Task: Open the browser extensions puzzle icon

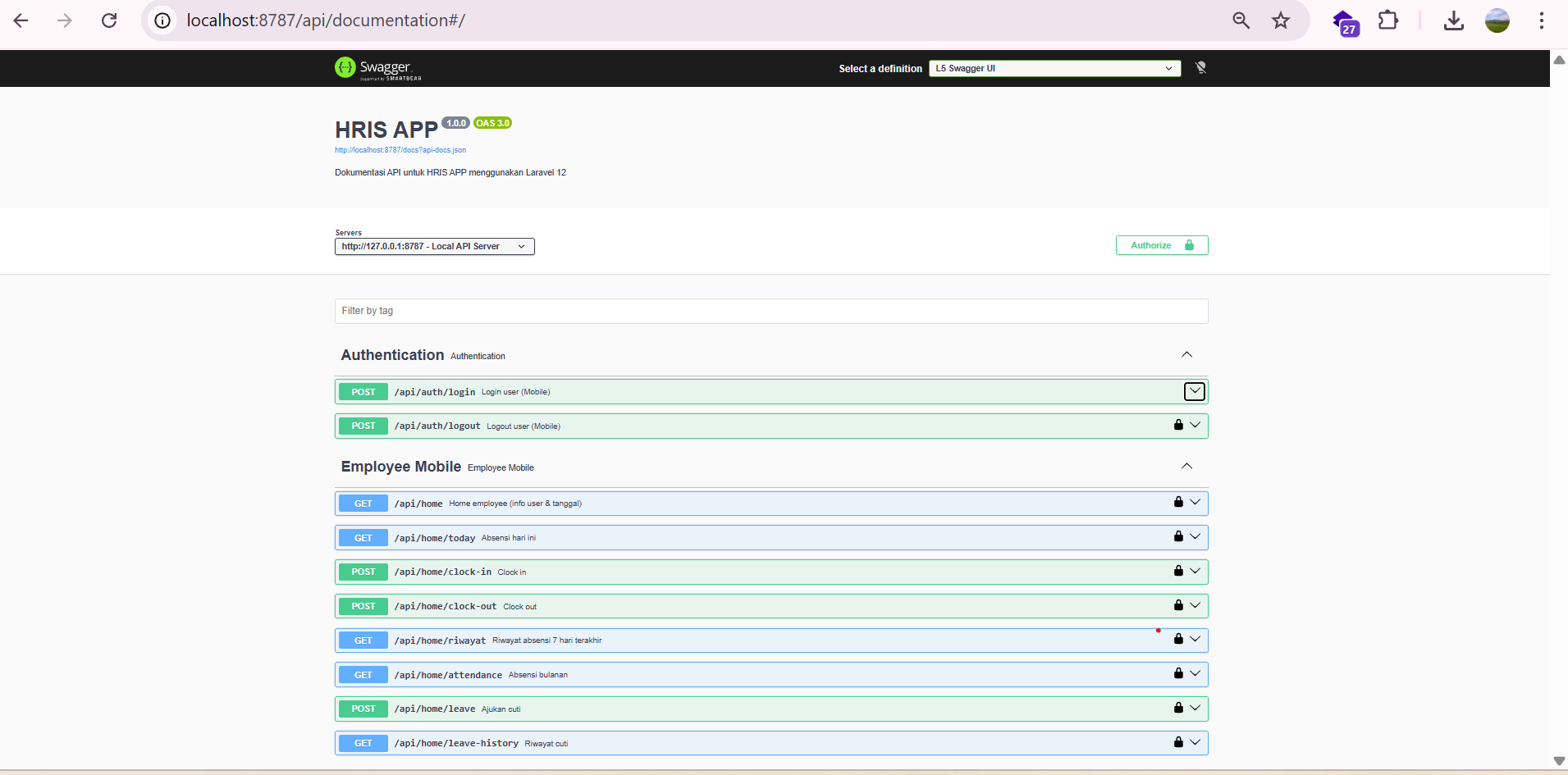Action: (x=1387, y=21)
